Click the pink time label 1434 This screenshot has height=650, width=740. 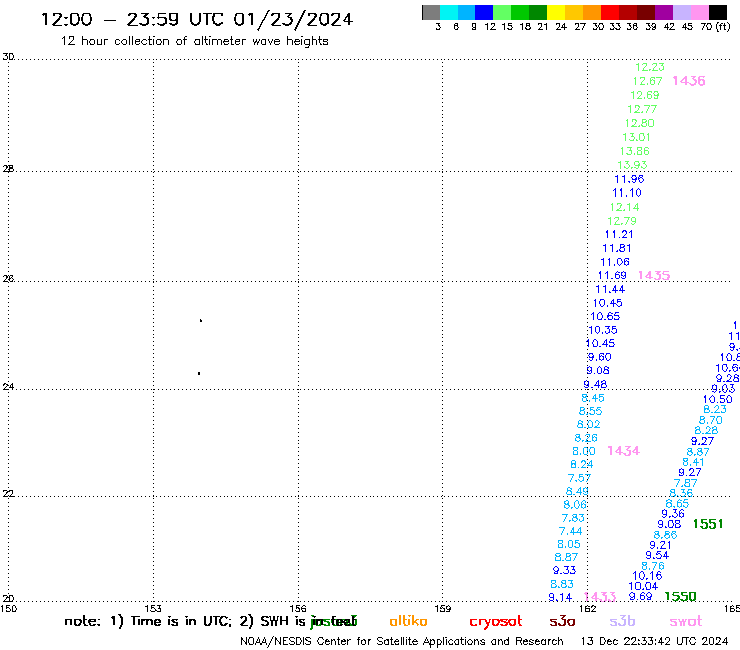click(623, 451)
